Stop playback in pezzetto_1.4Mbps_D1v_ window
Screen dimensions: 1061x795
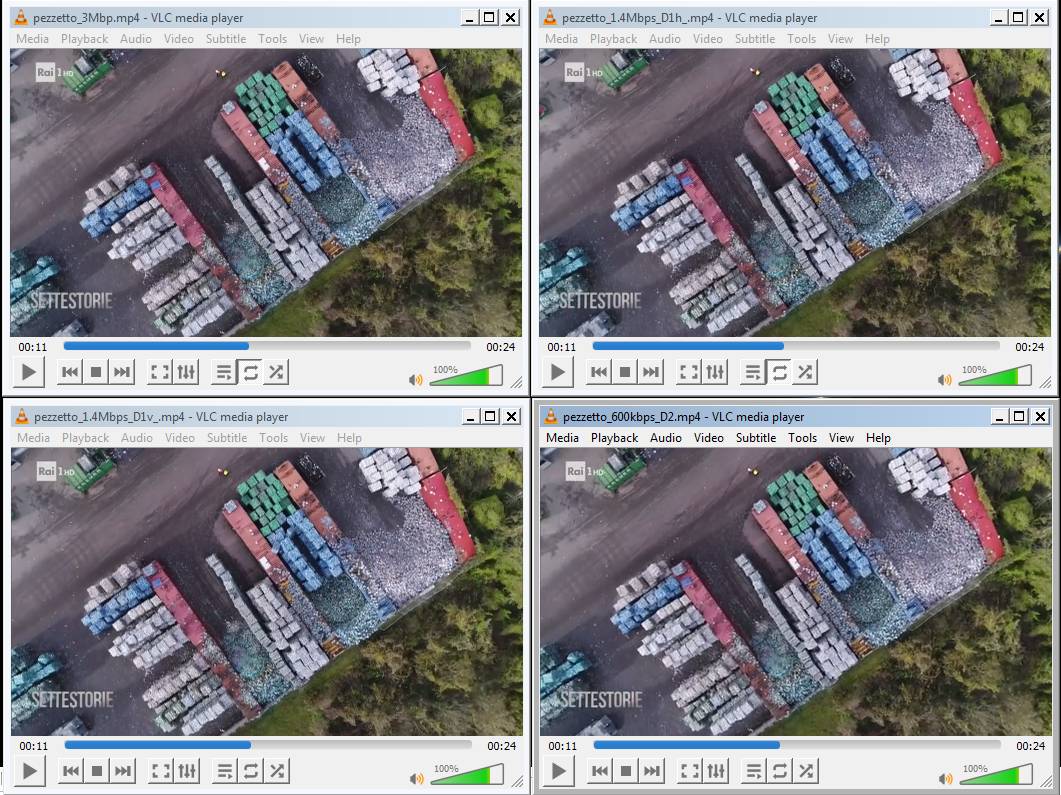click(97, 771)
